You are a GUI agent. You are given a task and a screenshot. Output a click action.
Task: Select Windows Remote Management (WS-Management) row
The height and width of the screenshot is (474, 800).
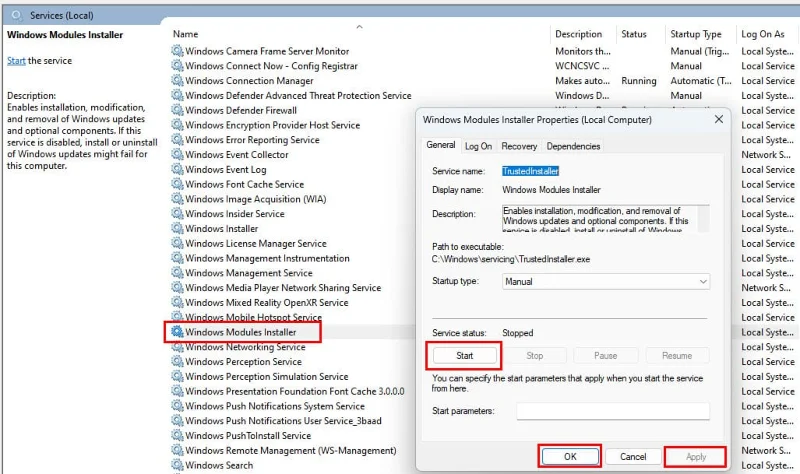point(291,451)
